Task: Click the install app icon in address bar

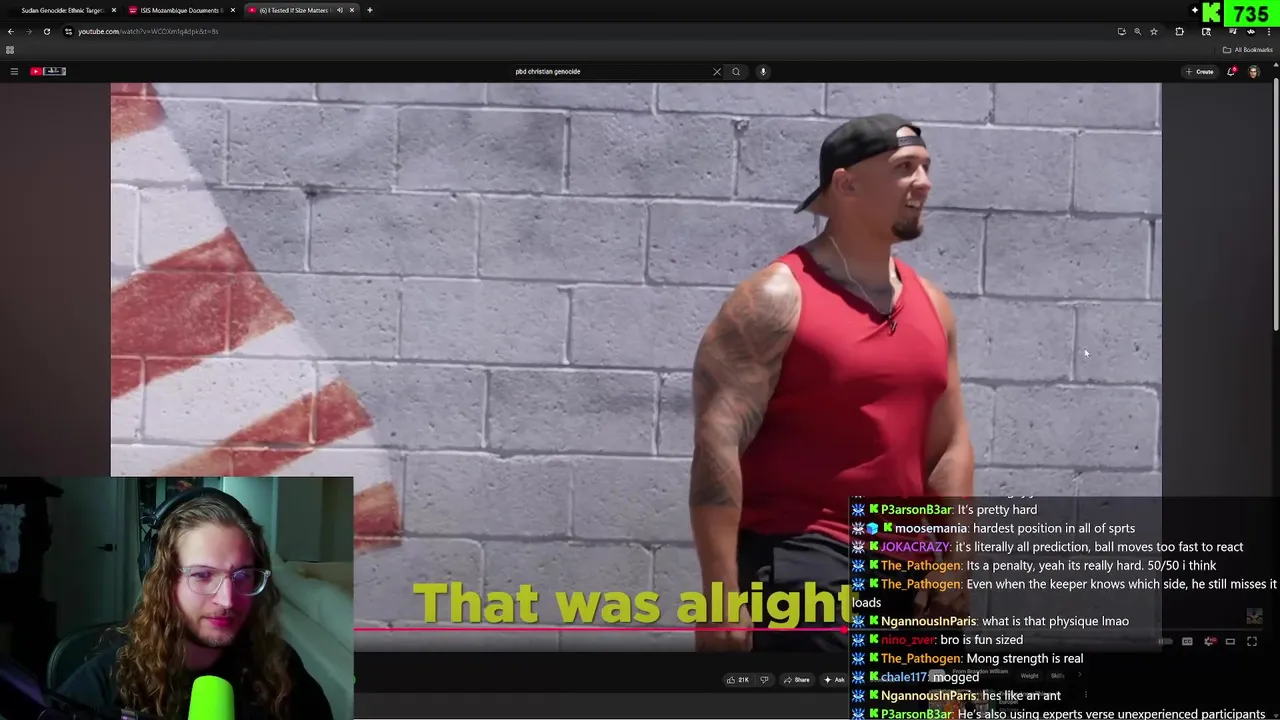Action: tap(1121, 31)
